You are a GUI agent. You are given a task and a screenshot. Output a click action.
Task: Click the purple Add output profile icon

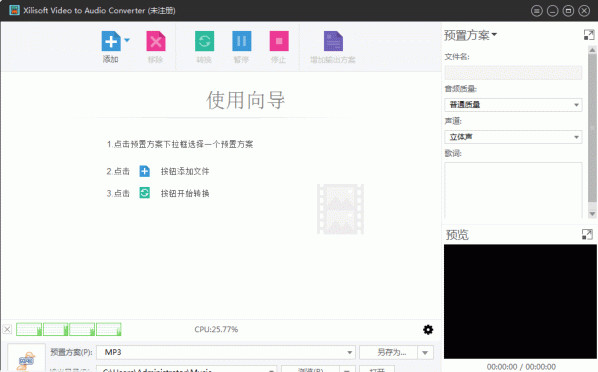[x=333, y=41]
